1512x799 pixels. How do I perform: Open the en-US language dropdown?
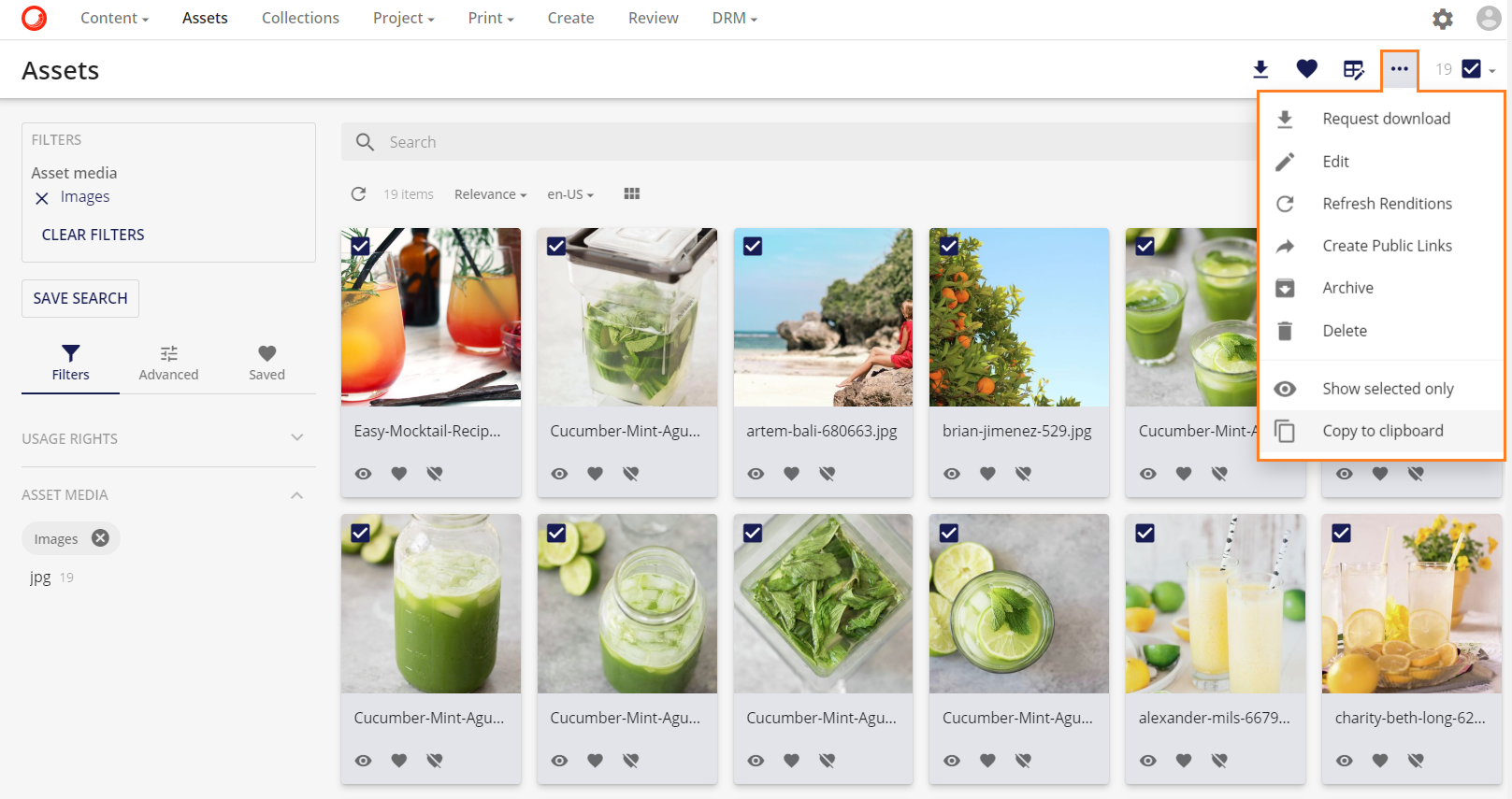[570, 194]
